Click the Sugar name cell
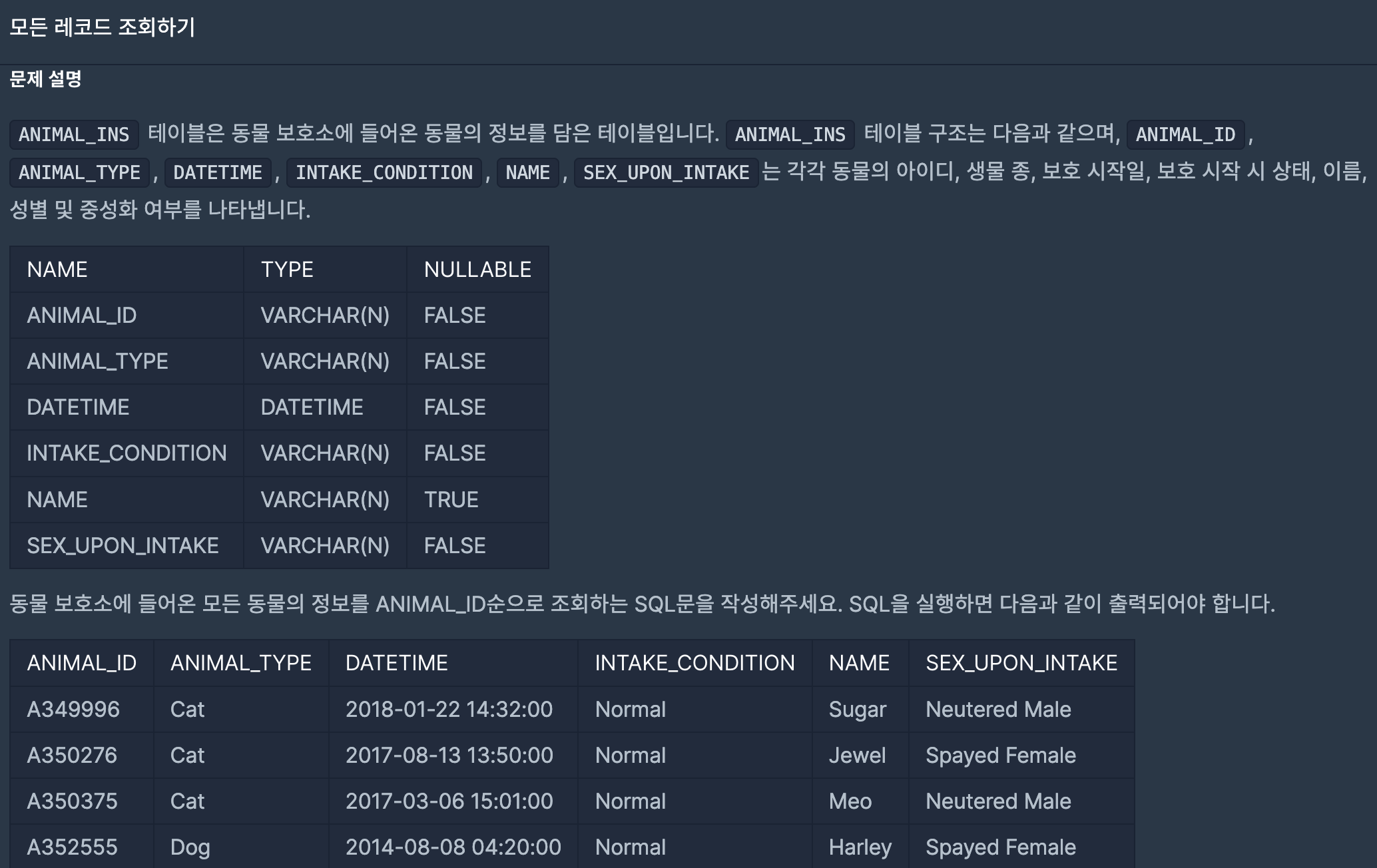Viewport: 1377px width, 868px height. (x=857, y=710)
